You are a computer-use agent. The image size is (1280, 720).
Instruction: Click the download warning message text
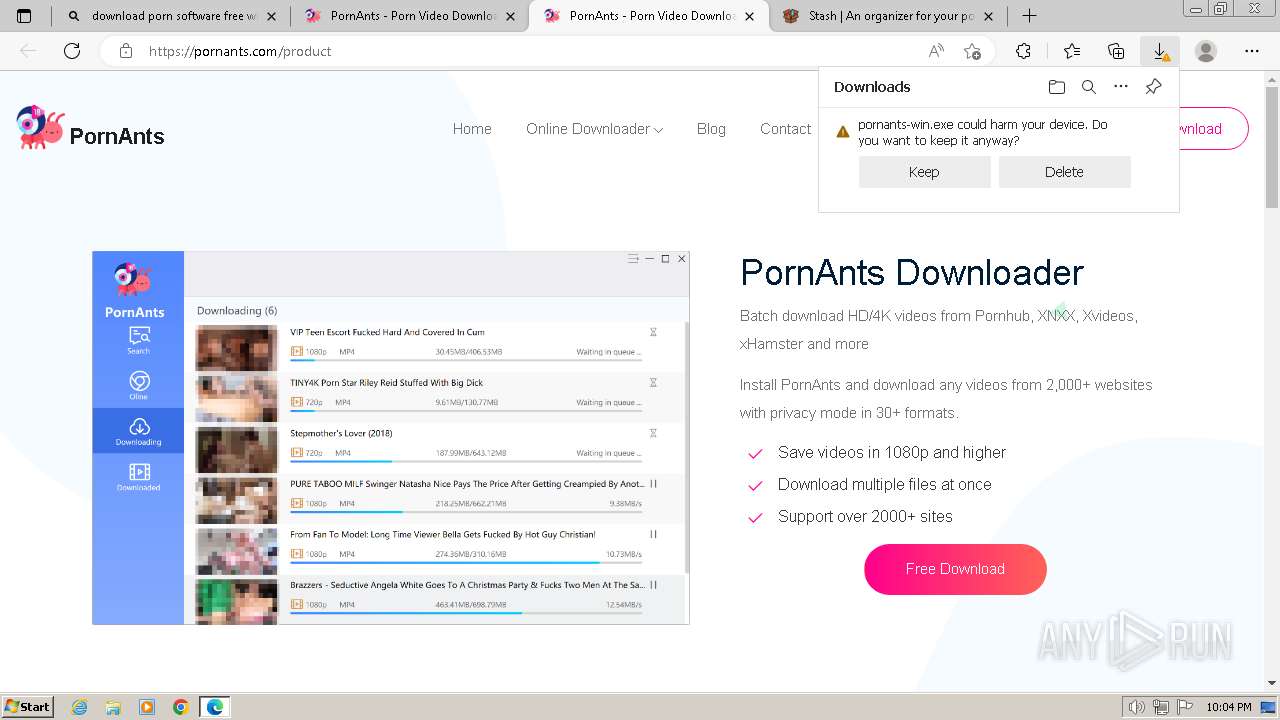[x=983, y=133]
